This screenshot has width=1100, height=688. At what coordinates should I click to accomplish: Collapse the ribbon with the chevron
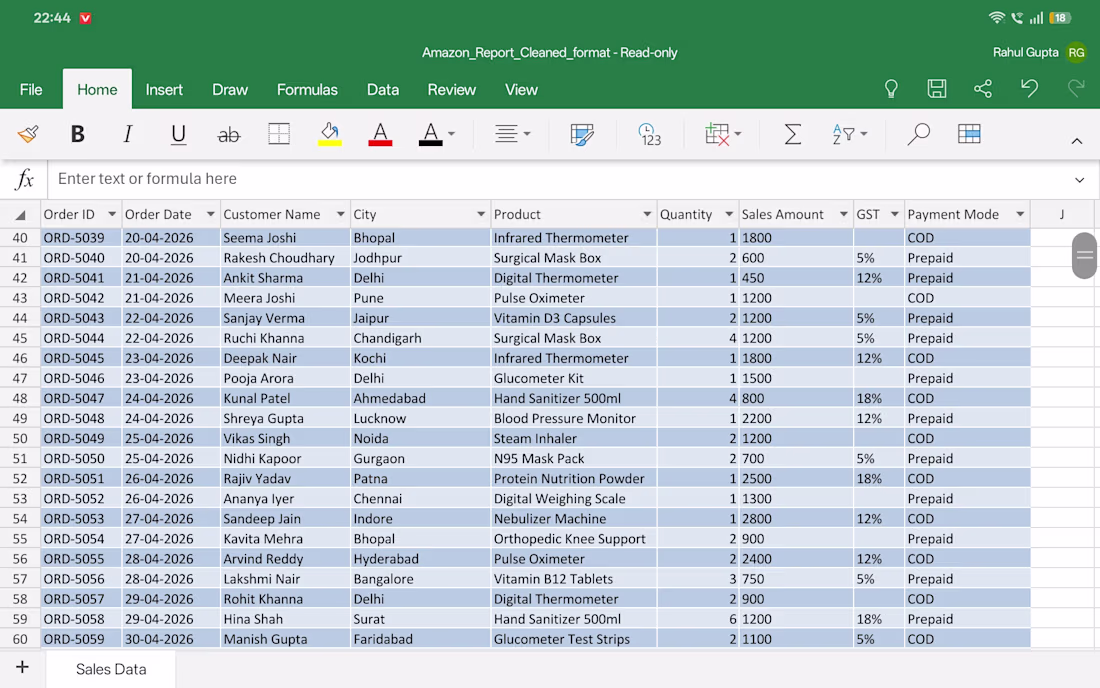click(1077, 142)
